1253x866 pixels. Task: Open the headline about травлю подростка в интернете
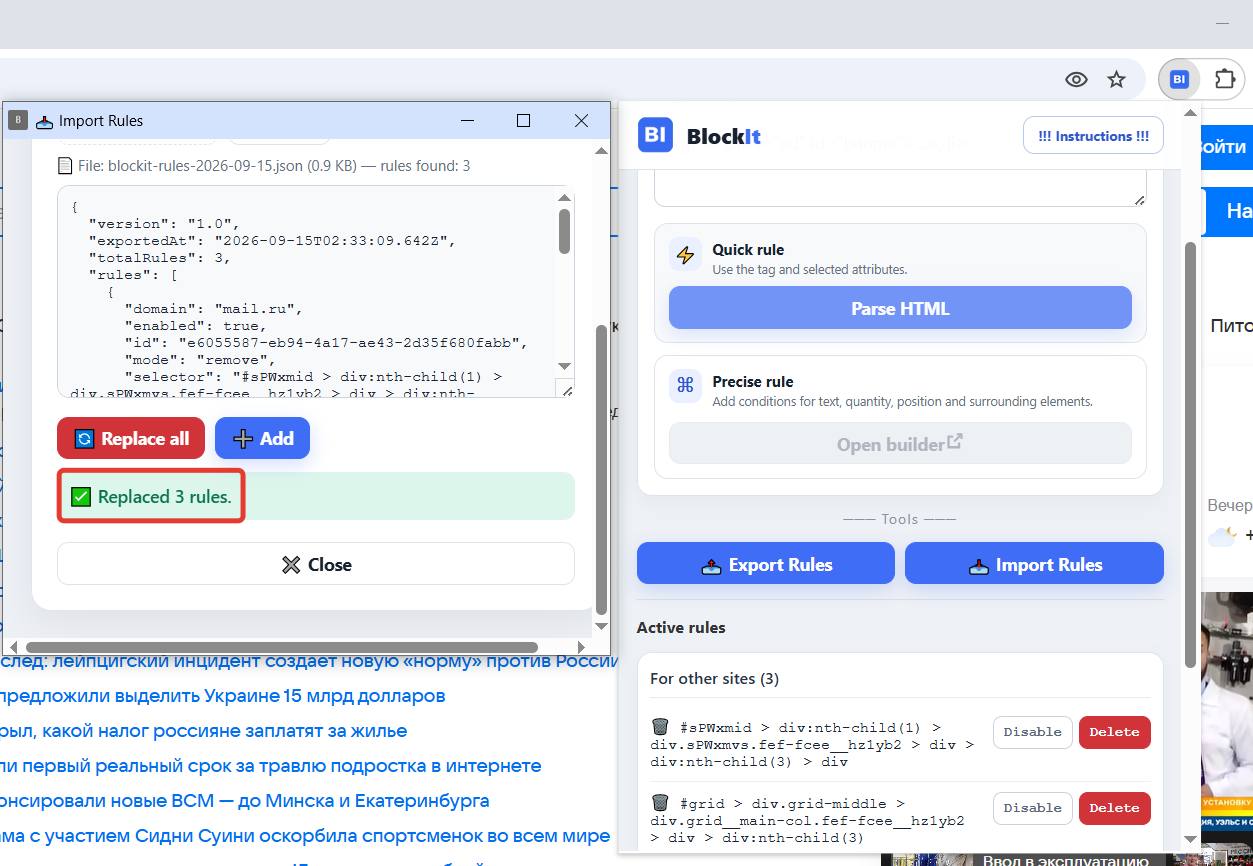270,765
